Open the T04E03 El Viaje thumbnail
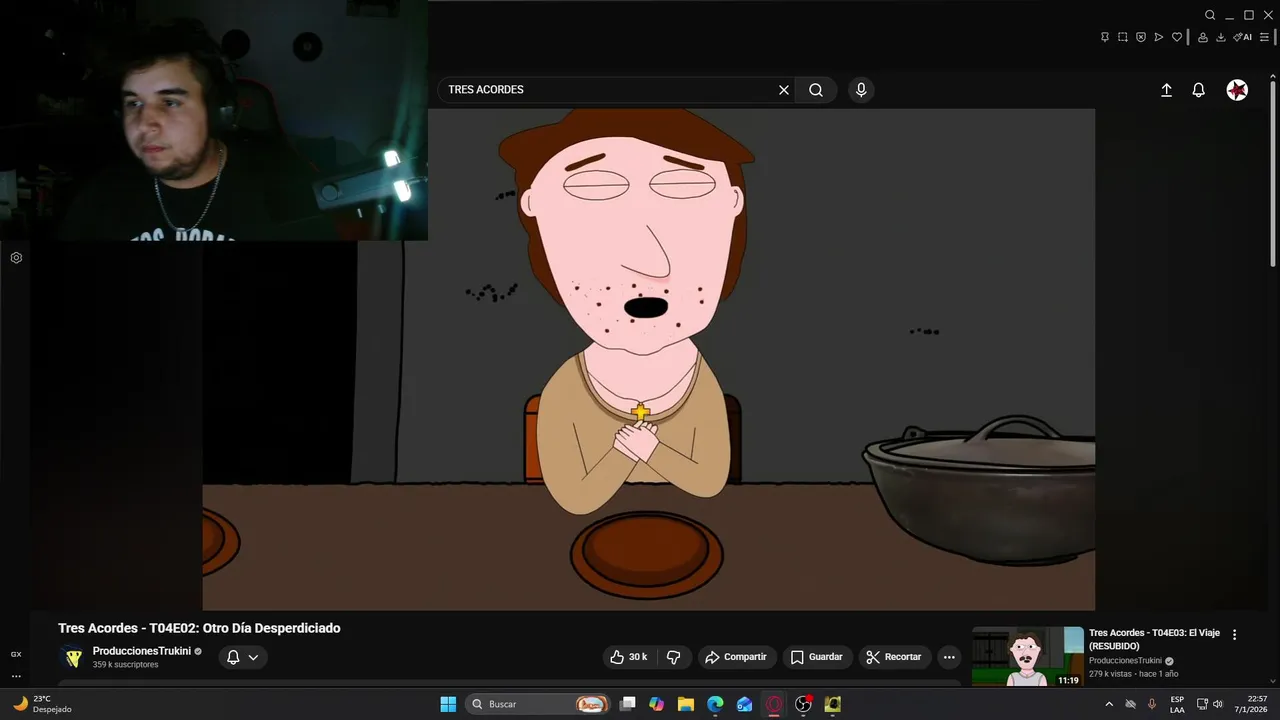The width and height of the screenshot is (1280, 720). 1027,656
